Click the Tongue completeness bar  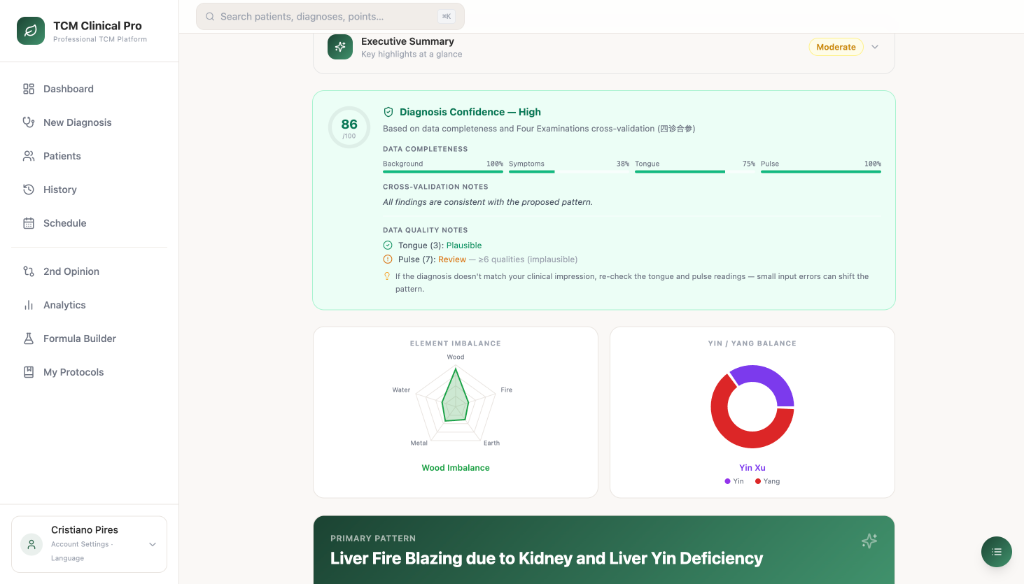click(695, 172)
